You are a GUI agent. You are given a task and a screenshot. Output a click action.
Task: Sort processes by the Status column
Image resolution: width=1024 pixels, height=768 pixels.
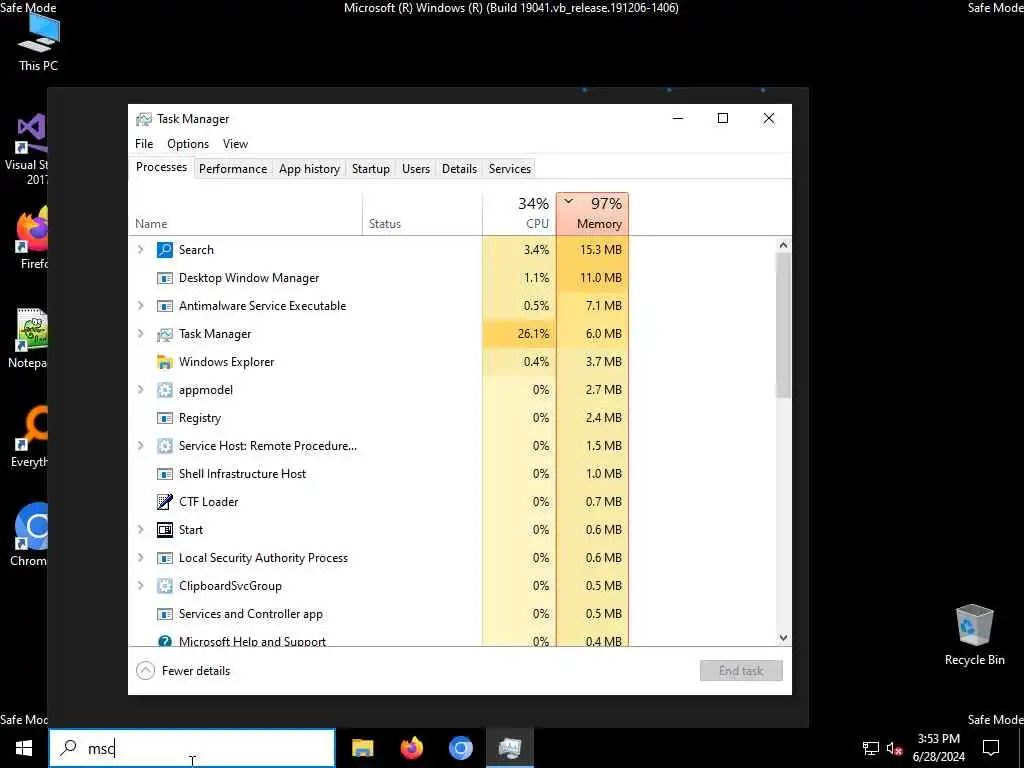click(422, 214)
